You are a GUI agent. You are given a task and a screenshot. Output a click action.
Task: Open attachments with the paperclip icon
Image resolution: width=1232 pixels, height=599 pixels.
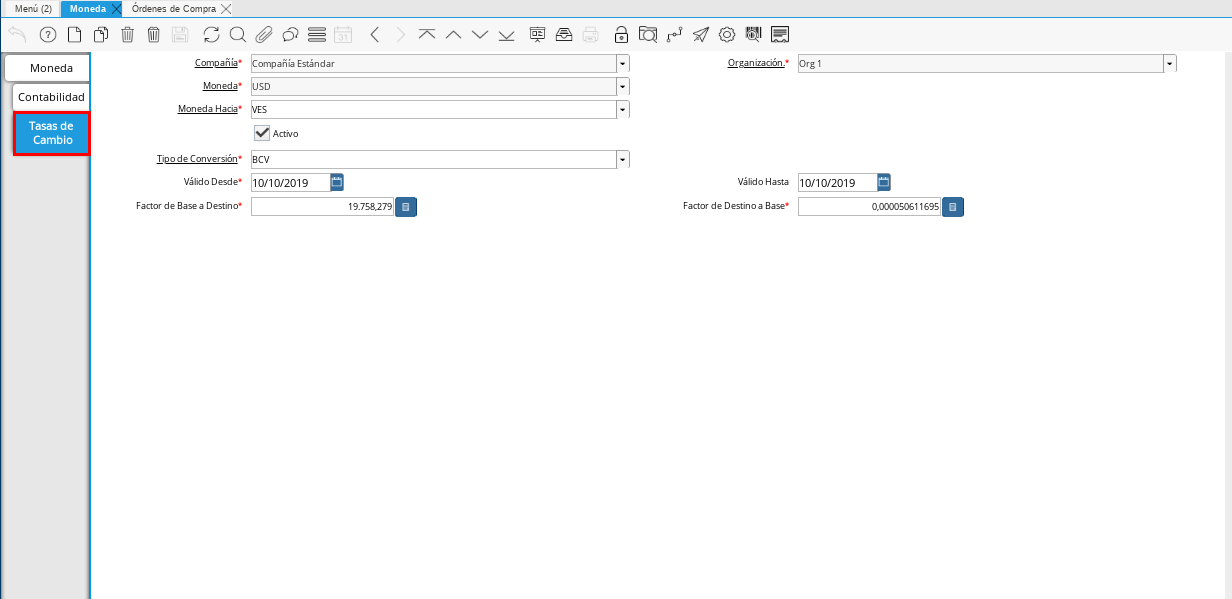(x=264, y=34)
